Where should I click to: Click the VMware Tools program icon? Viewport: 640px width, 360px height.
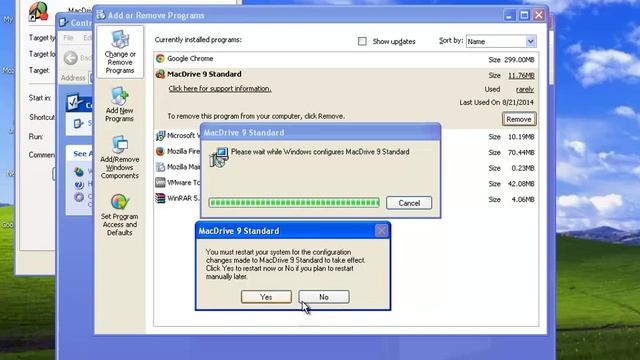click(160, 182)
